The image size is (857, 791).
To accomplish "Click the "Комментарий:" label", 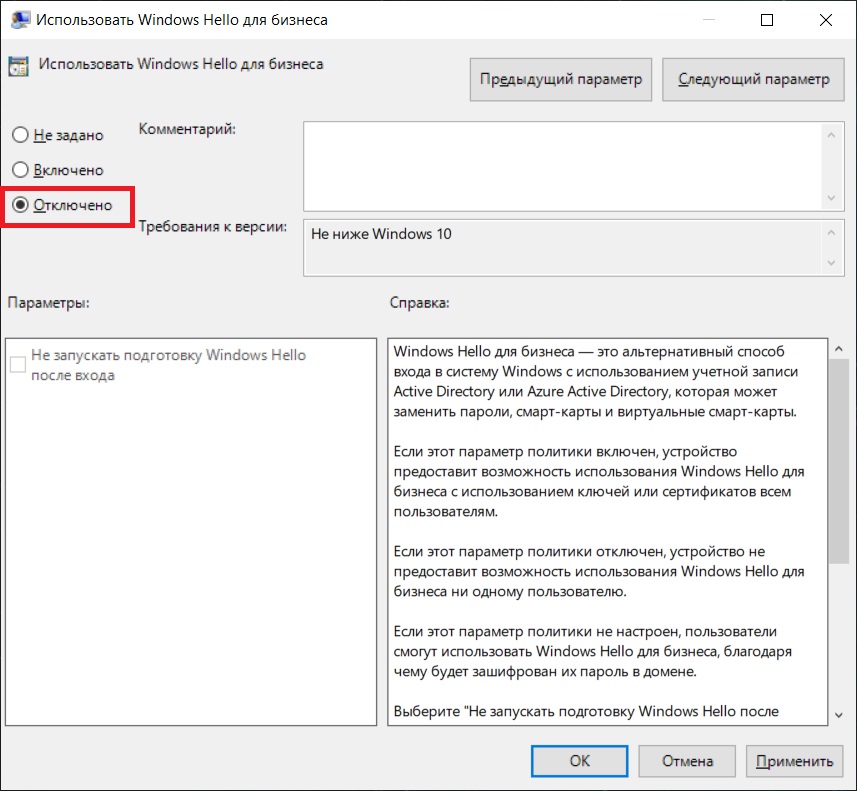I will (x=187, y=129).
